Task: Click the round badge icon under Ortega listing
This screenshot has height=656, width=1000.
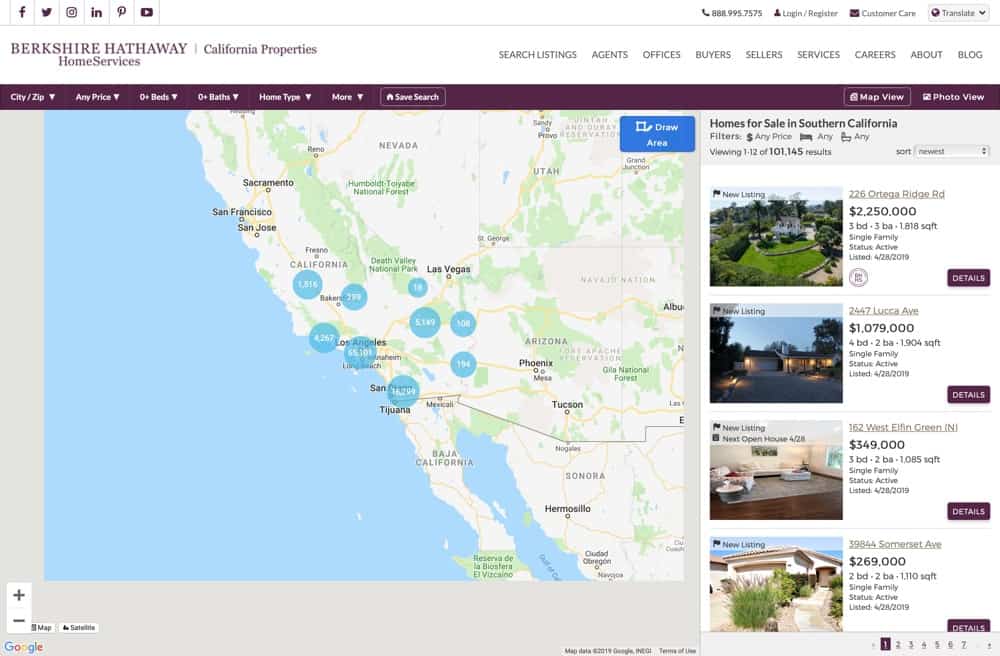Action: tap(858, 277)
